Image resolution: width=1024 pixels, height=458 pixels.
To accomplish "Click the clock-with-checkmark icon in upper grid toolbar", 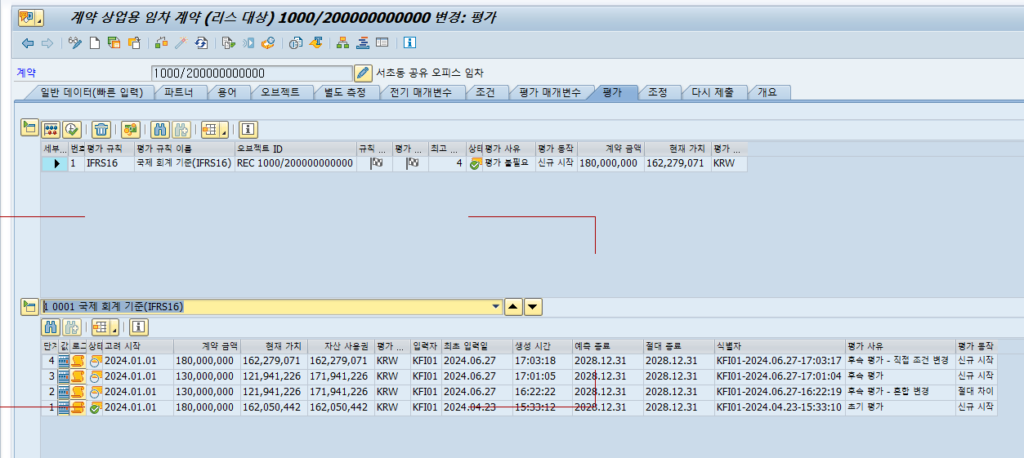I will tap(71, 129).
